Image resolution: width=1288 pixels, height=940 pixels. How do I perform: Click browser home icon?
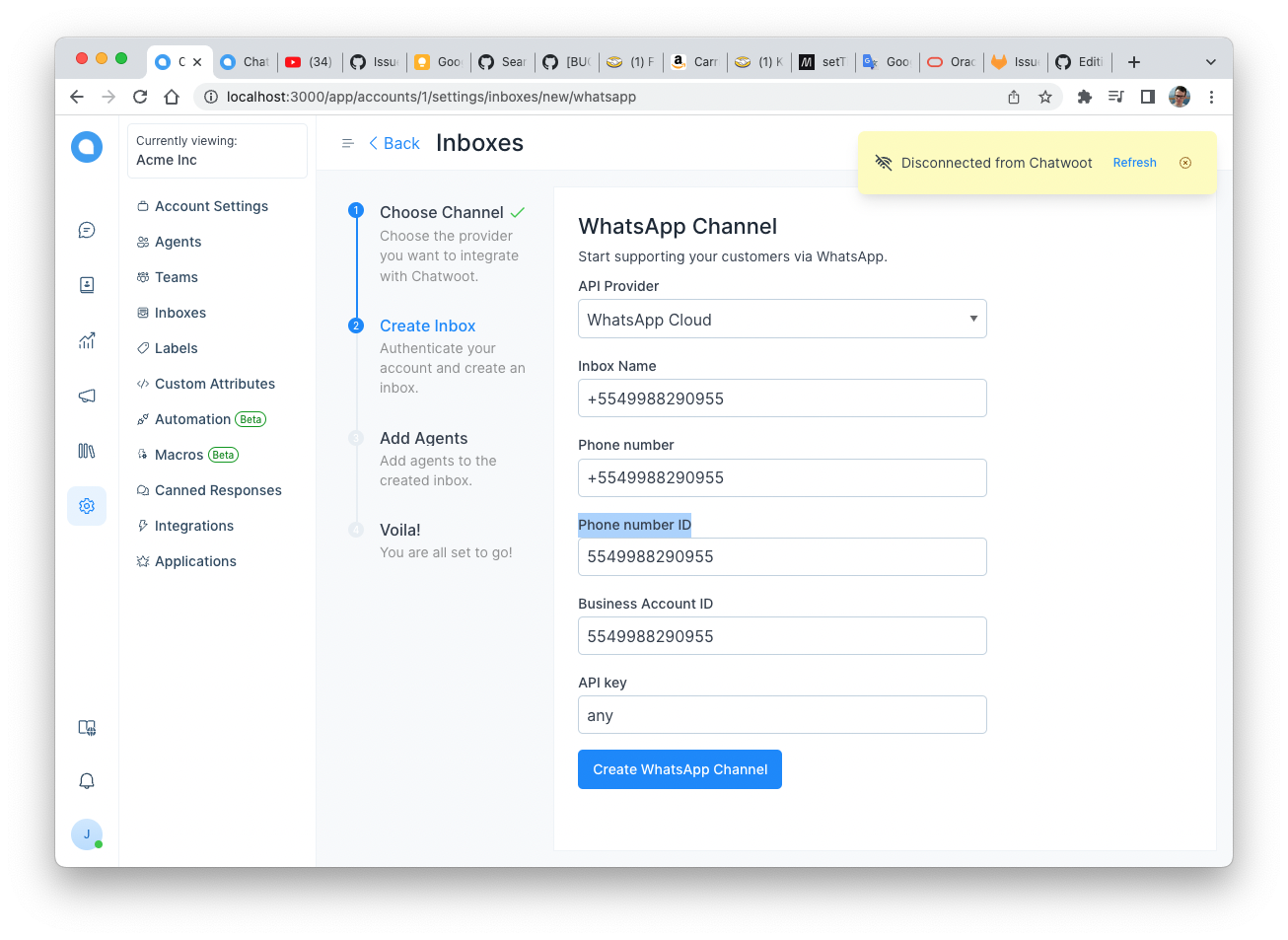point(172,97)
